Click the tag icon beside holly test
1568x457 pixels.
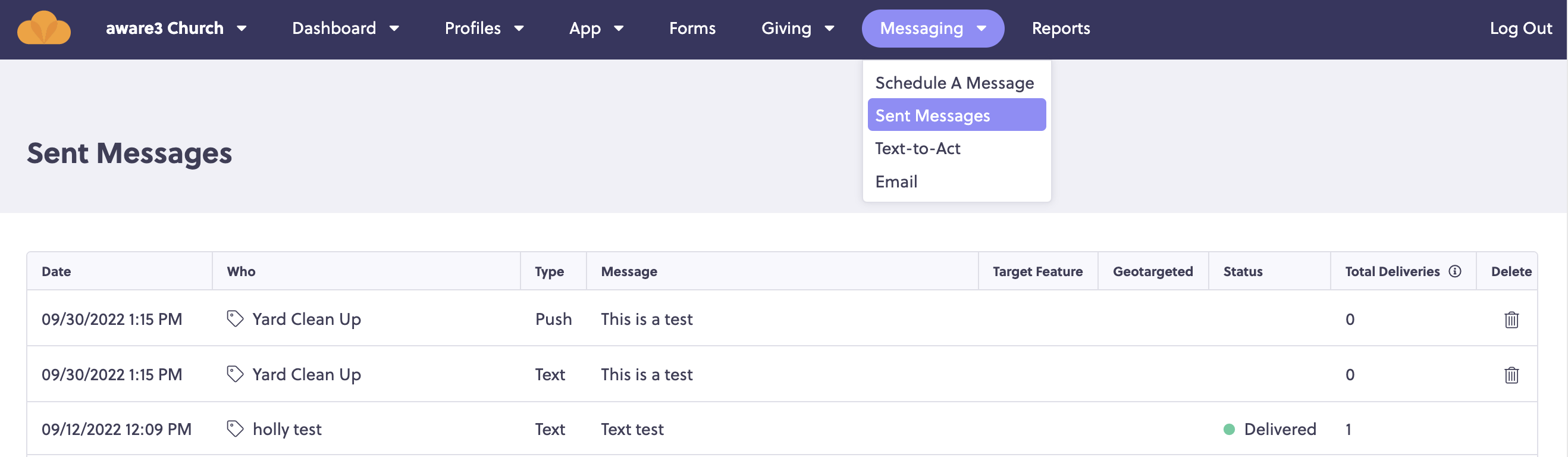click(235, 429)
